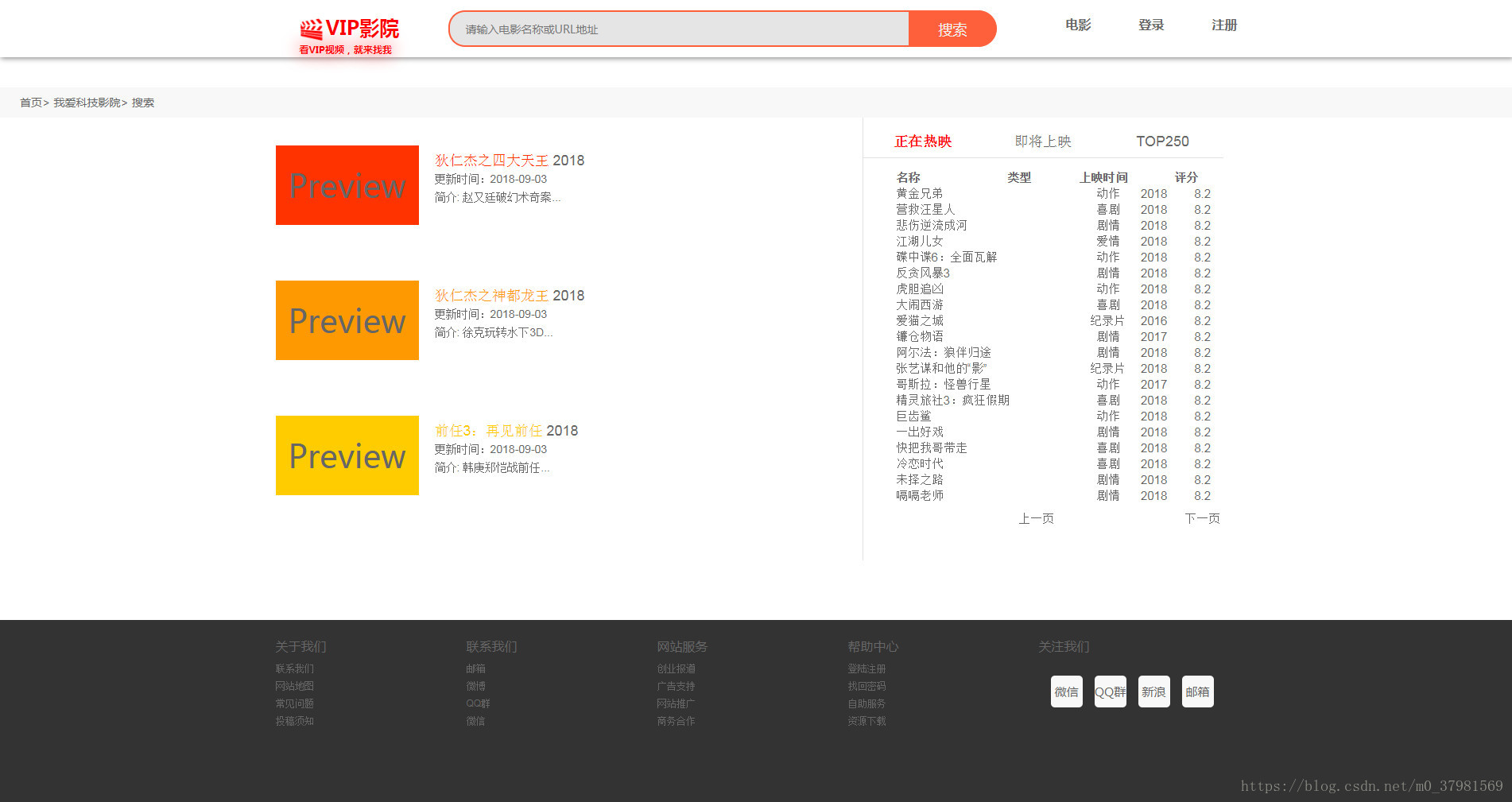
Task: Open footer link 常见问题
Action: click(295, 703)
